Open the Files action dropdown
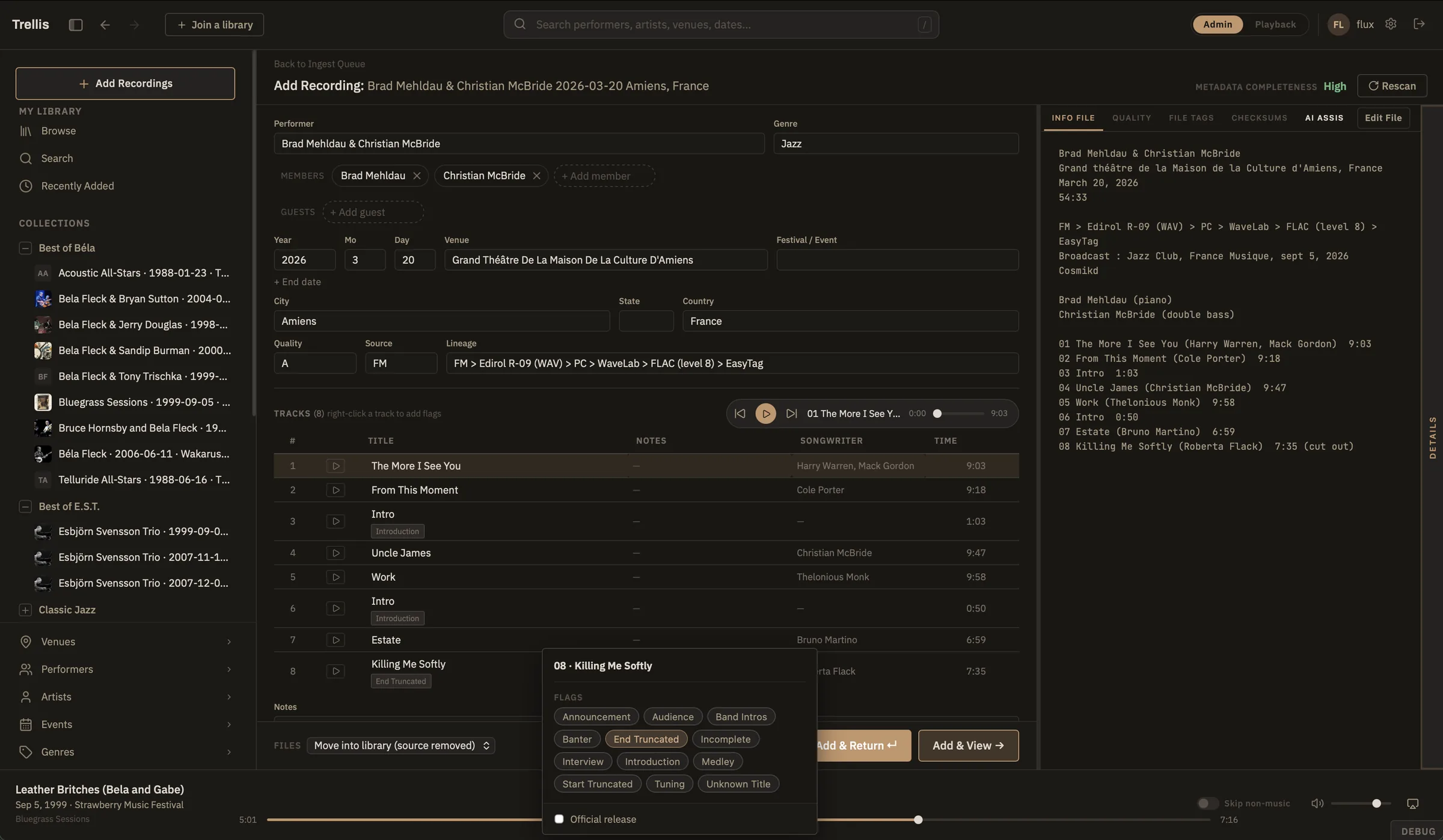This screenshot has height=840, width=1443. click(x=401, y=746)
